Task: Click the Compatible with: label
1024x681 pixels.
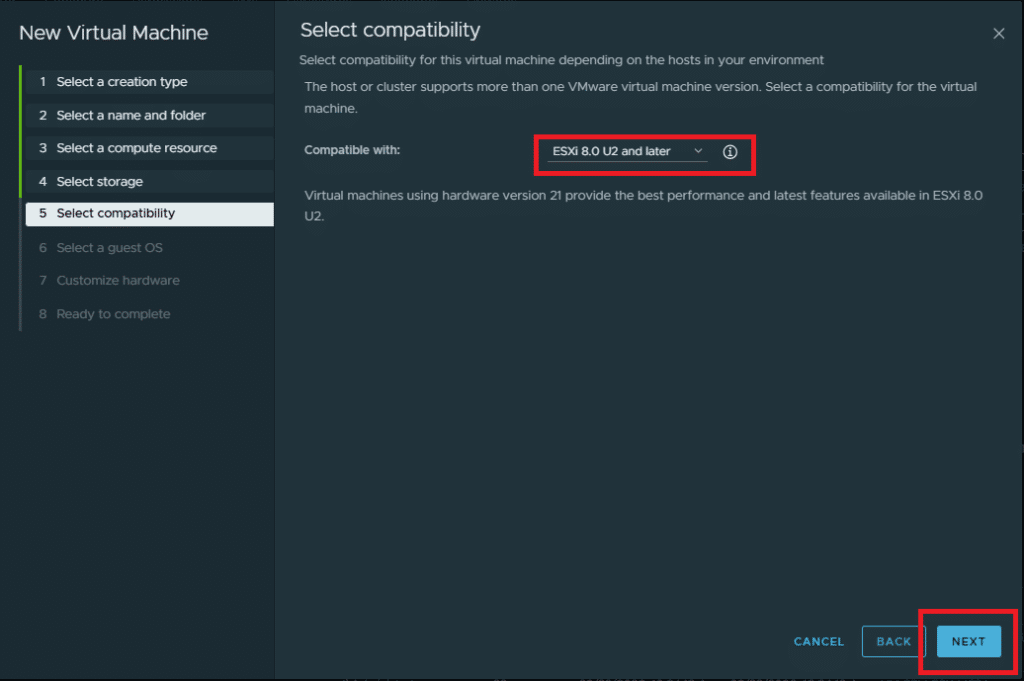Action: (352, 150)
